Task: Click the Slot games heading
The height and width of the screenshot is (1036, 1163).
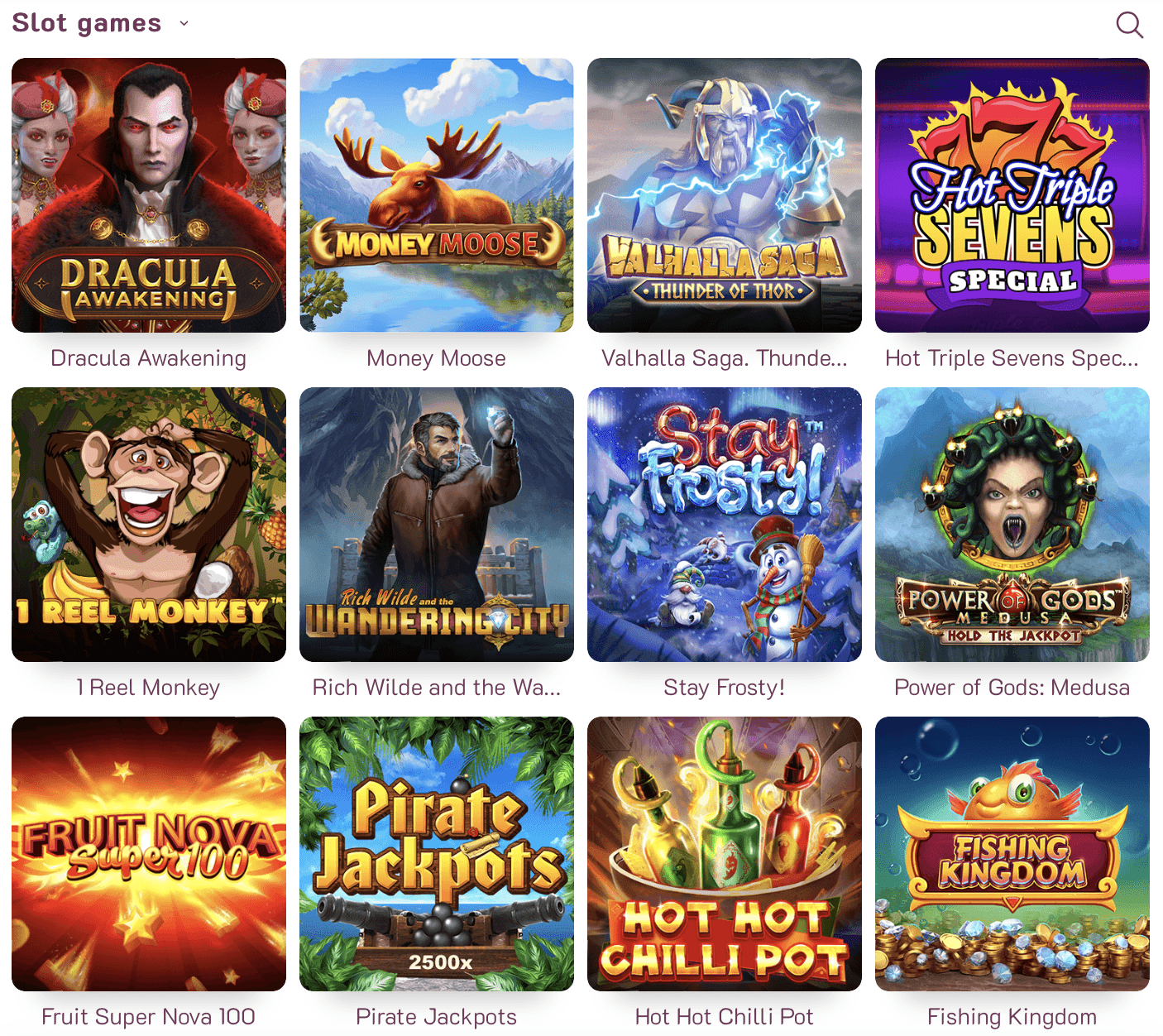Action: tap(87, 23)
